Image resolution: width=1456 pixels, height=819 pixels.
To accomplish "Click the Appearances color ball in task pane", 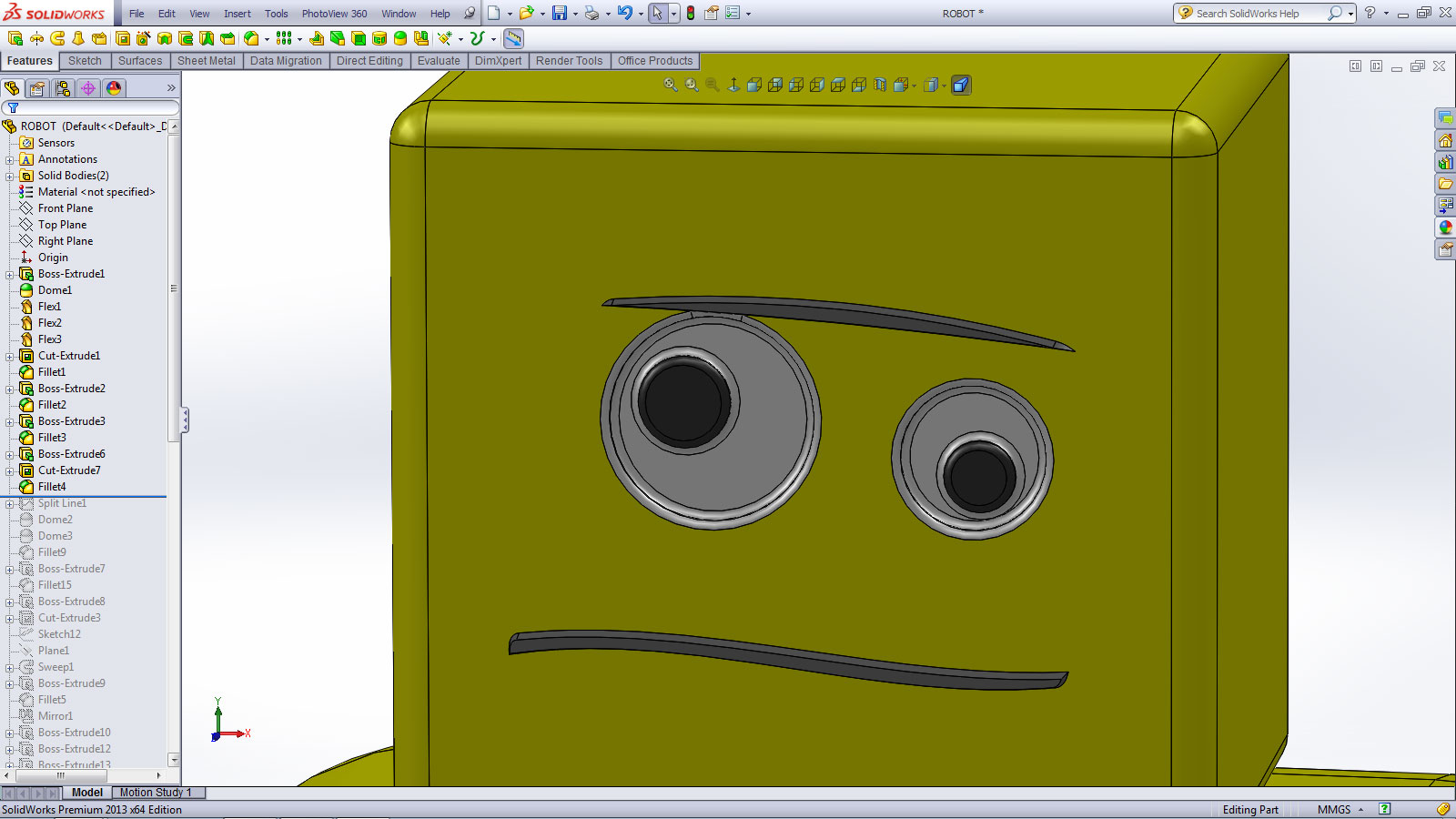I will 1445,227.
